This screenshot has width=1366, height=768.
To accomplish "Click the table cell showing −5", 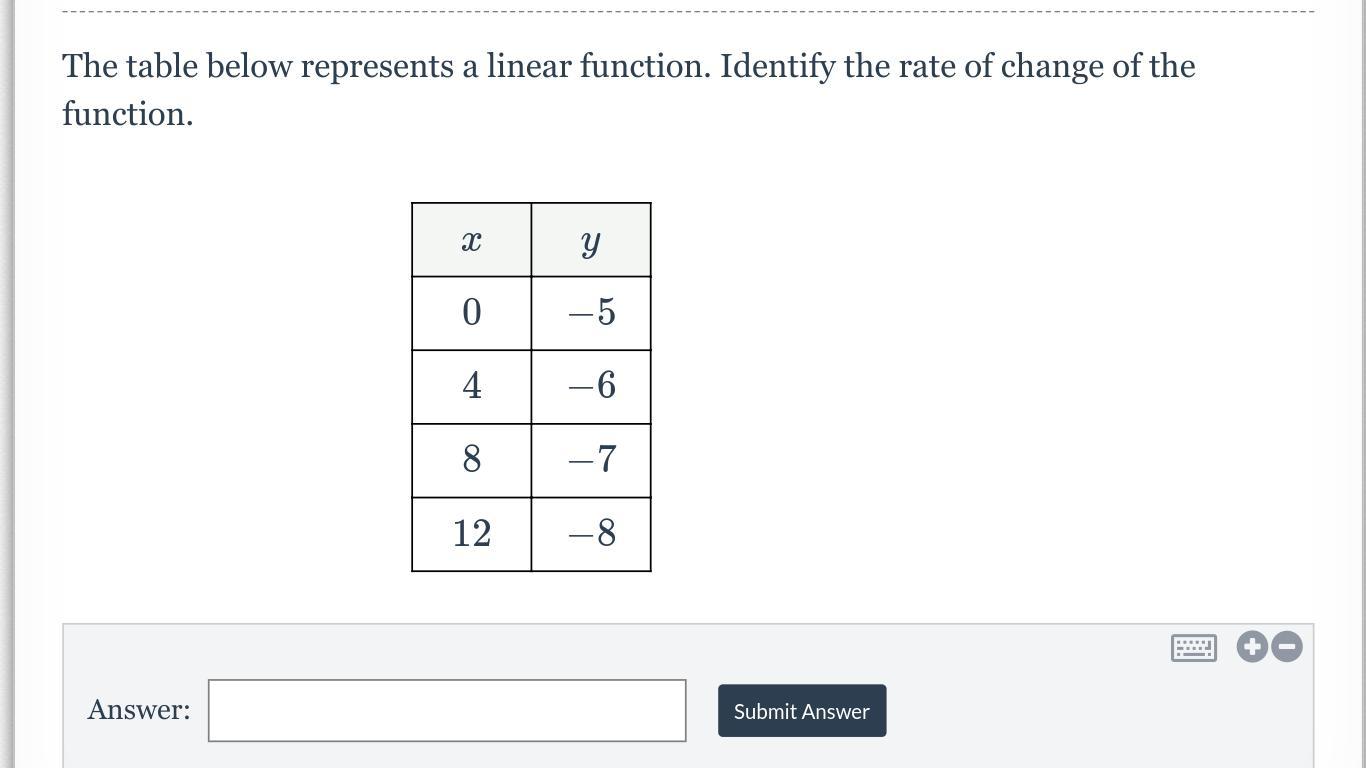I will [591, 313].
